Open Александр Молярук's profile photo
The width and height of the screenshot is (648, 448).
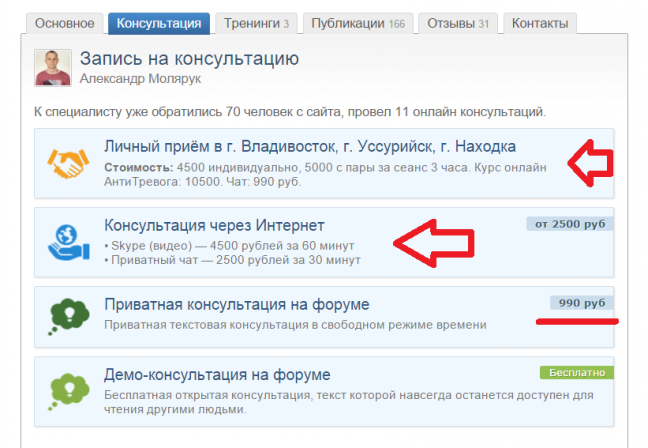tap(52, 67)
